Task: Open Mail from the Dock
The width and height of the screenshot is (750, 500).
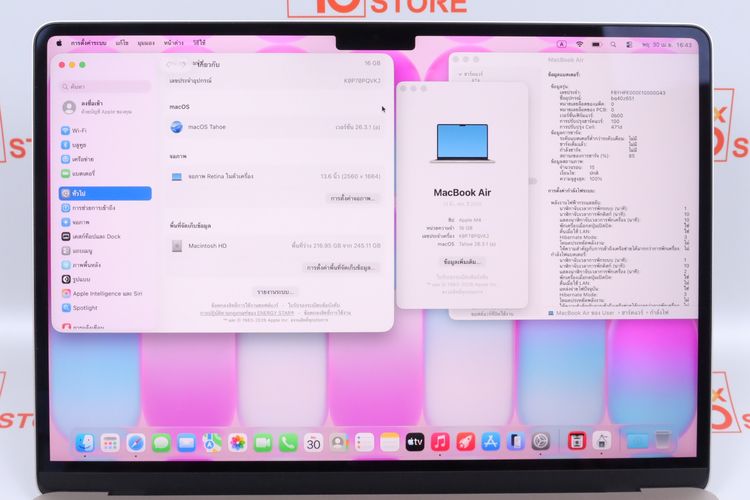Action: click(186, 443)
